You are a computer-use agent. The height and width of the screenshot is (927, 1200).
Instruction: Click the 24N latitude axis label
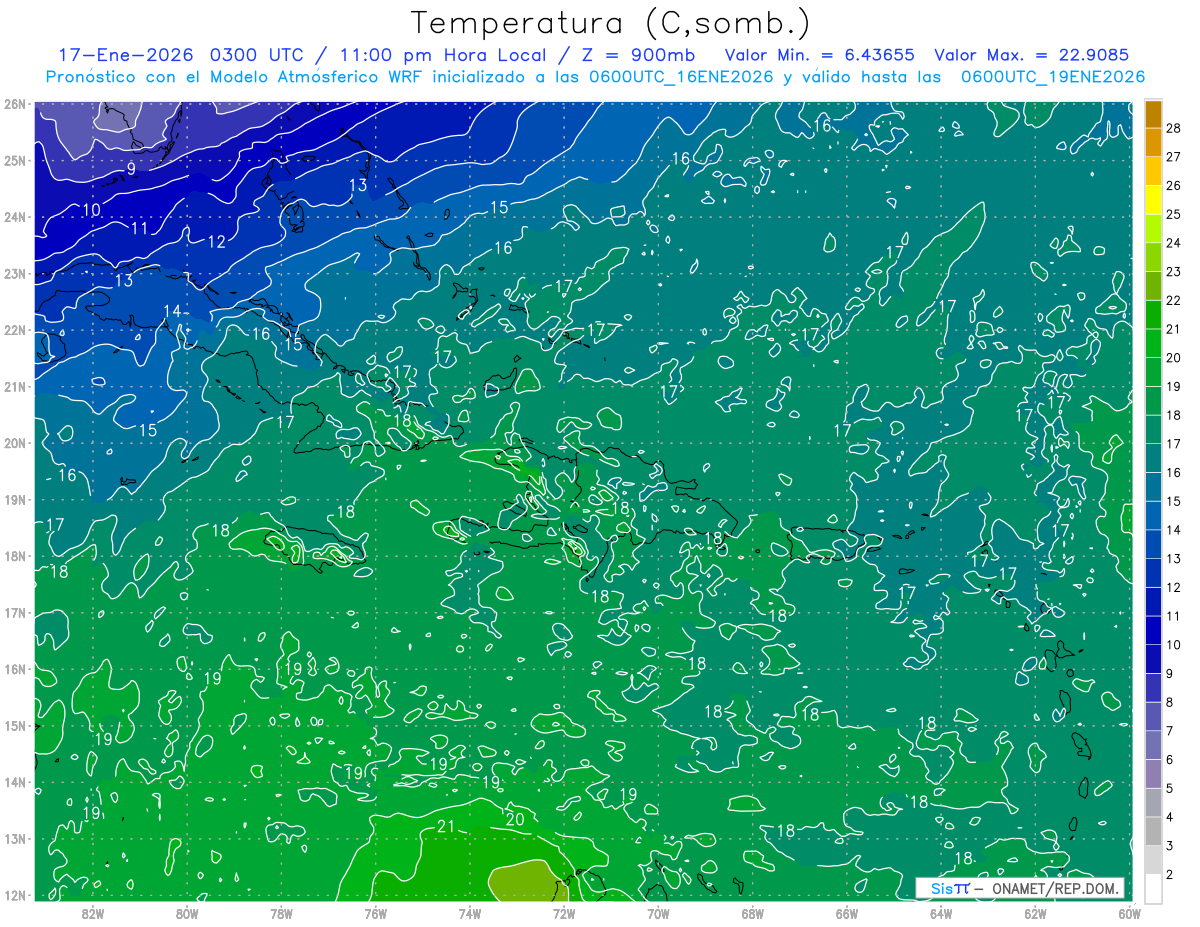pyautogui.click(x=15, y=217)
